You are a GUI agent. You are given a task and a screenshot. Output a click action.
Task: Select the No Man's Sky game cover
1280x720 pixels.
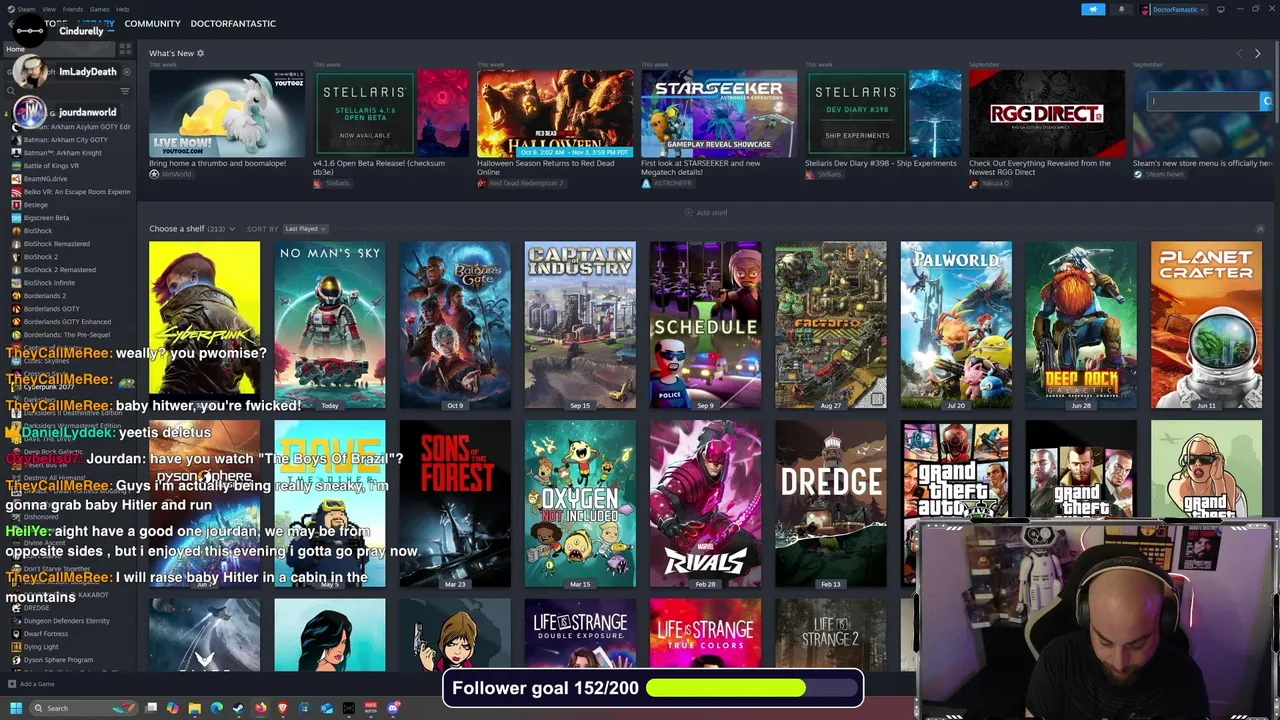coord(330,325)
